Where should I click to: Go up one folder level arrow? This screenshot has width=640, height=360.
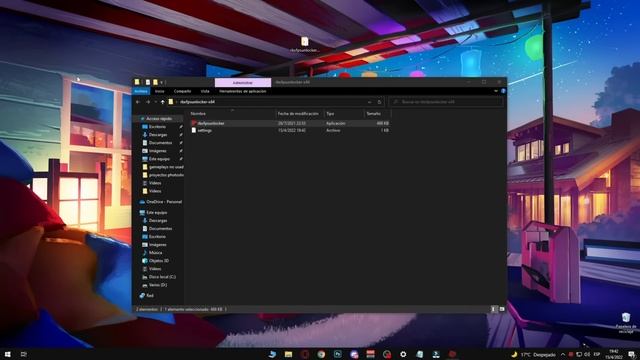pyautogui.click(x=162, y=102)
